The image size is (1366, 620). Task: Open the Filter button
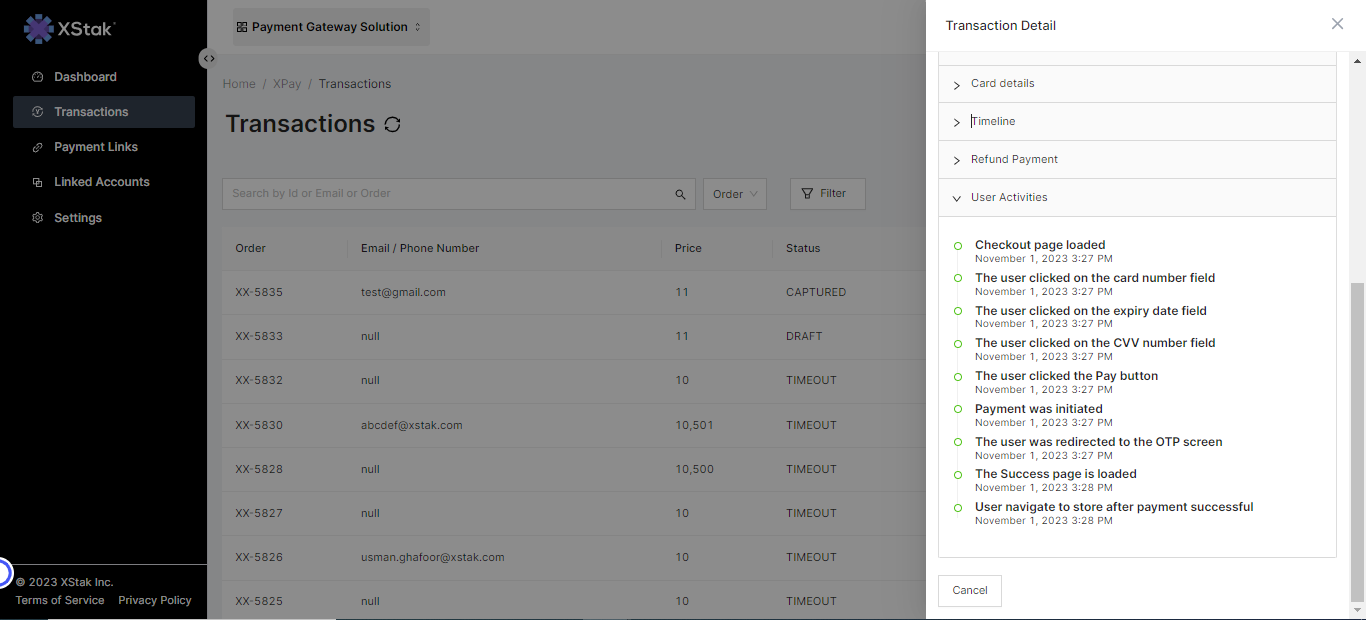click(x=827, y=194)
